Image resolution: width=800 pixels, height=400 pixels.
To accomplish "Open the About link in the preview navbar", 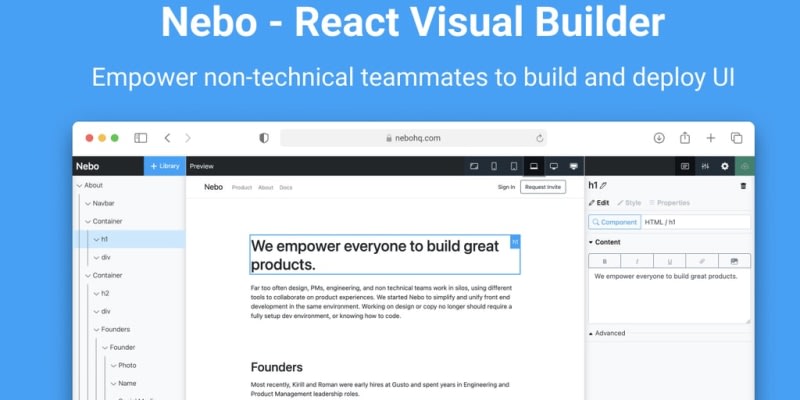I will (266, 187).
